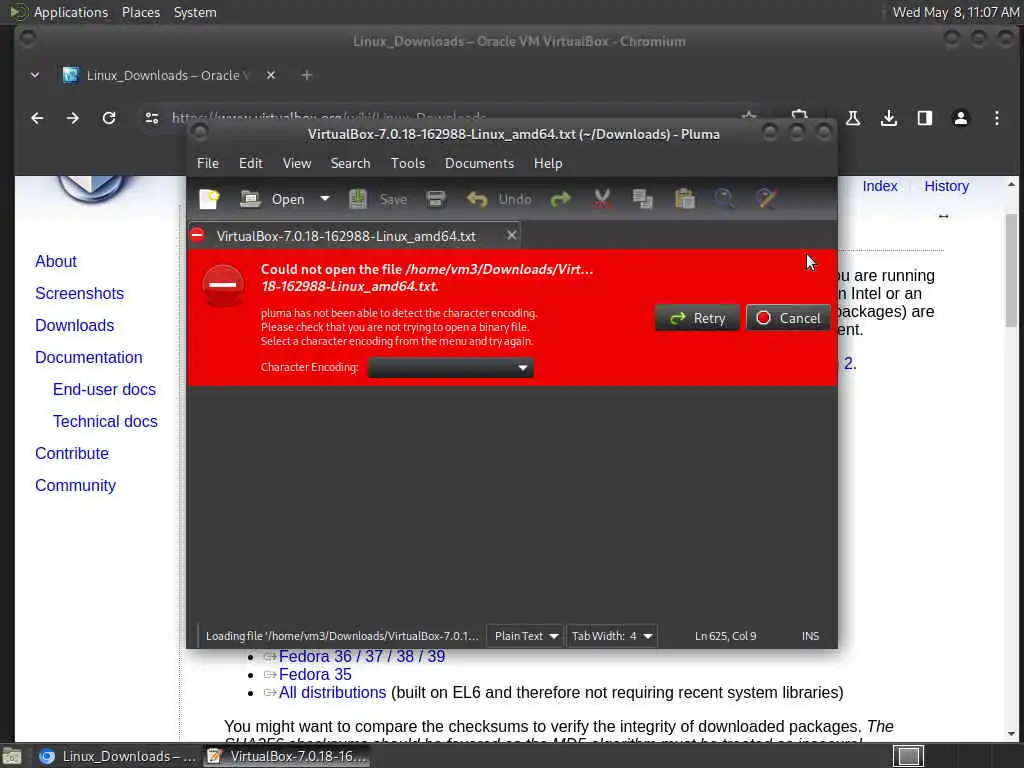Viewport: 1024px width, 768px height.
Task: Open the Help menu in Pluma
Action: coord(548,163)
